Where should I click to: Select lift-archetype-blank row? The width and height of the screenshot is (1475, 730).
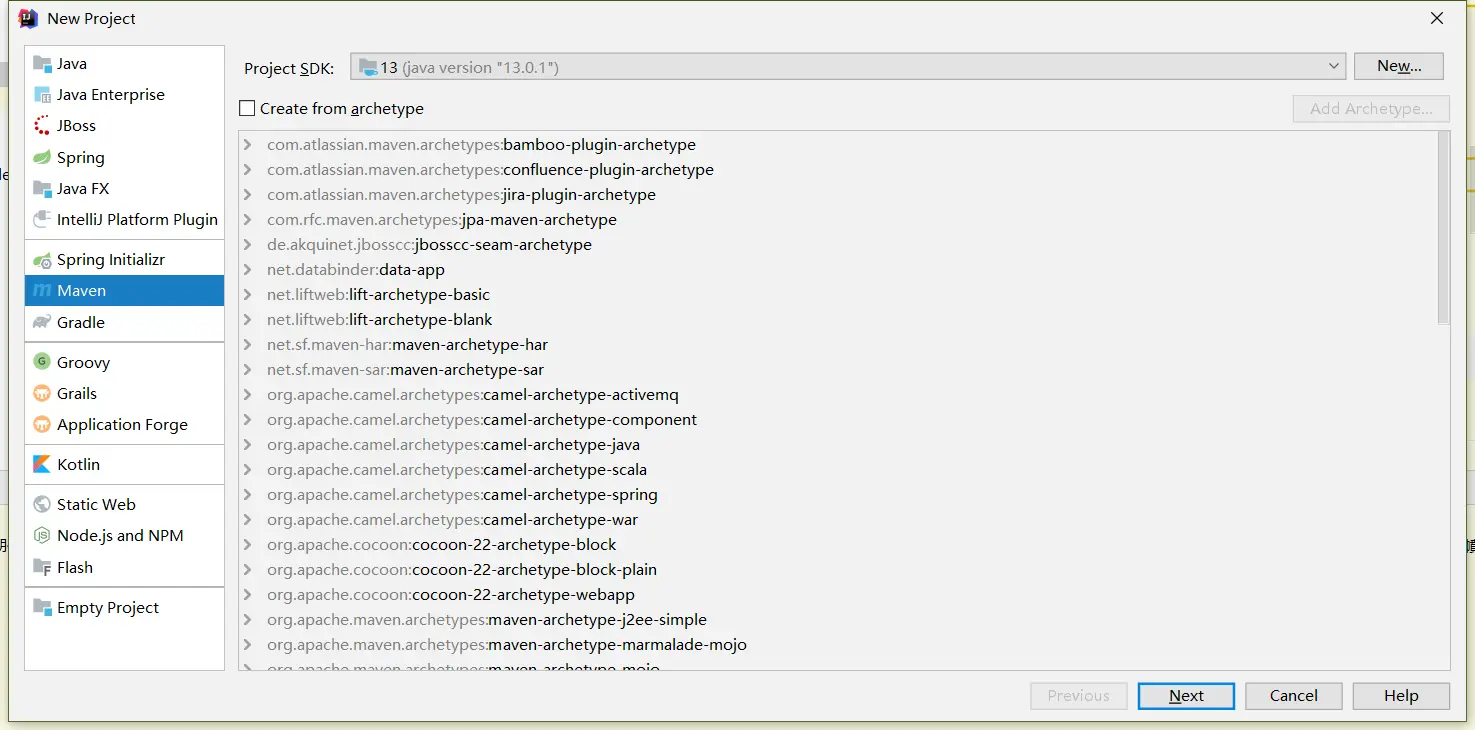pyautogui.click(x=838, y=320)
